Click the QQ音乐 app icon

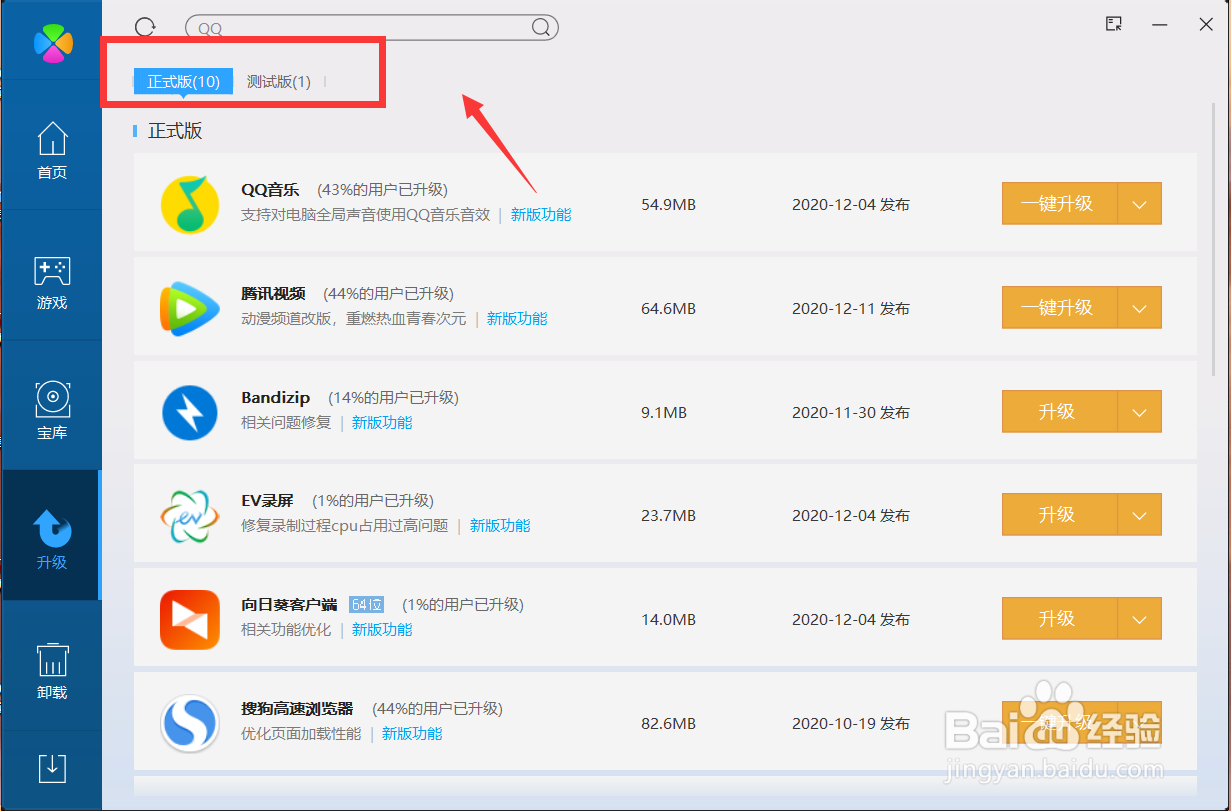(190, 203)
